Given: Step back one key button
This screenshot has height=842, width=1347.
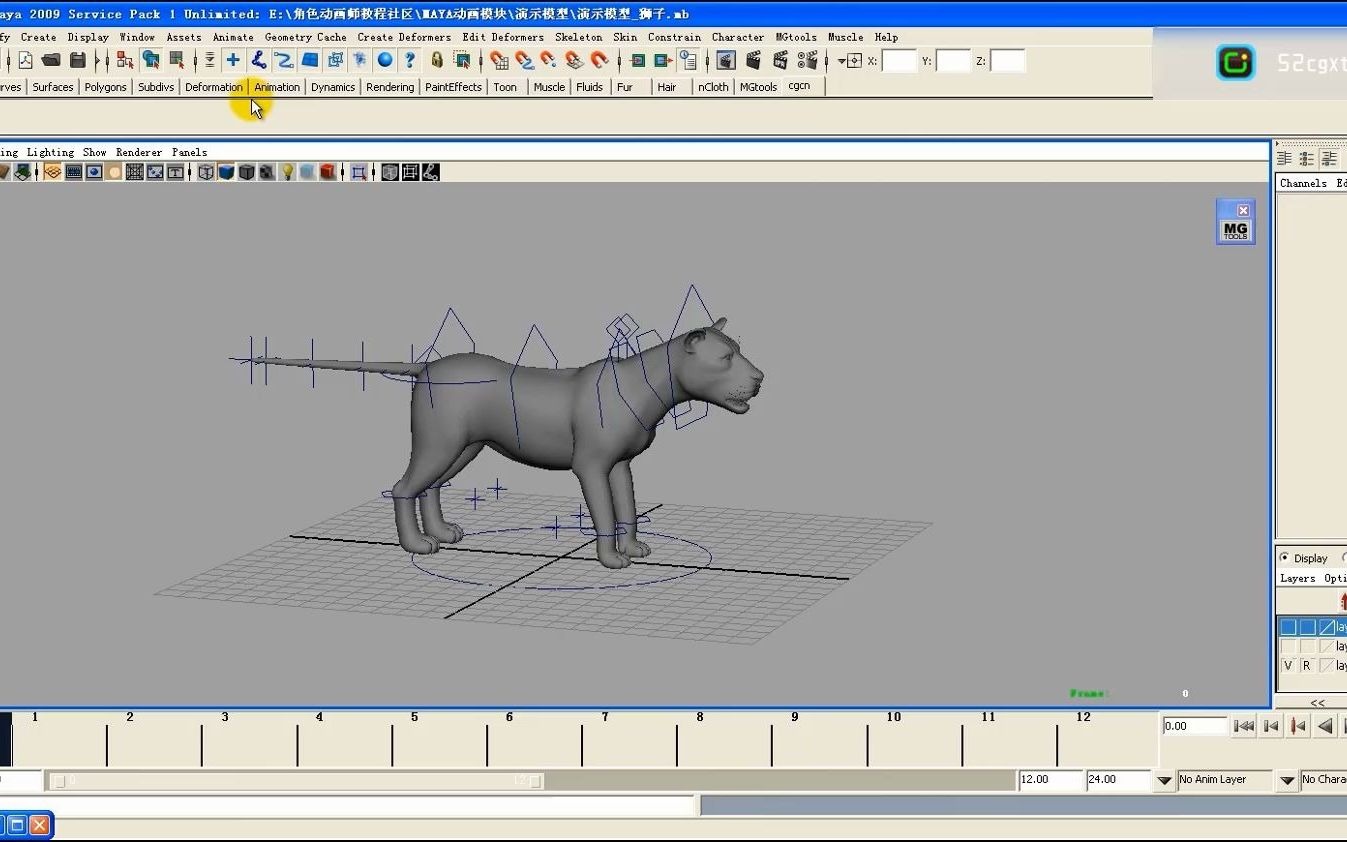Looking at the screenshot, I should (1298, 726).
